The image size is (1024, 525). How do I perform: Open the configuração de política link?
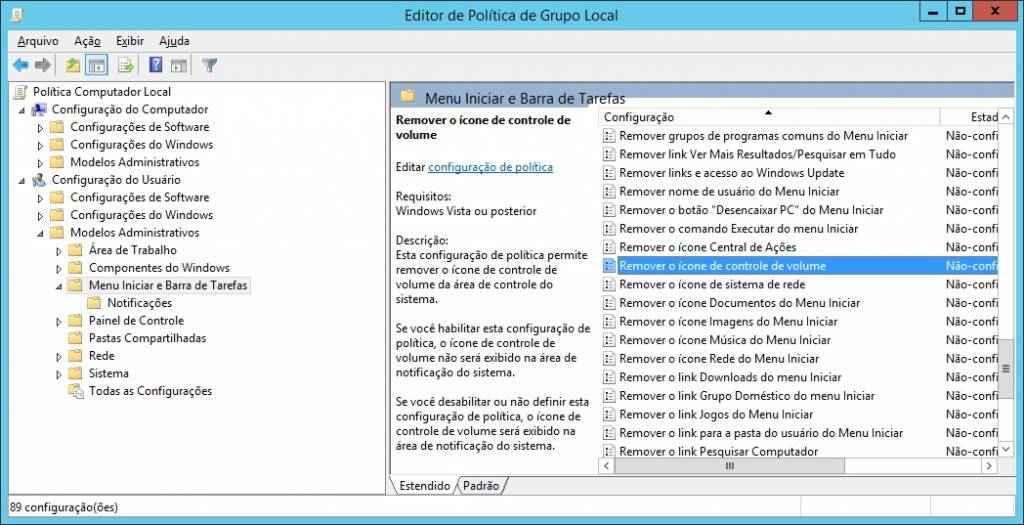pos(490,167)
